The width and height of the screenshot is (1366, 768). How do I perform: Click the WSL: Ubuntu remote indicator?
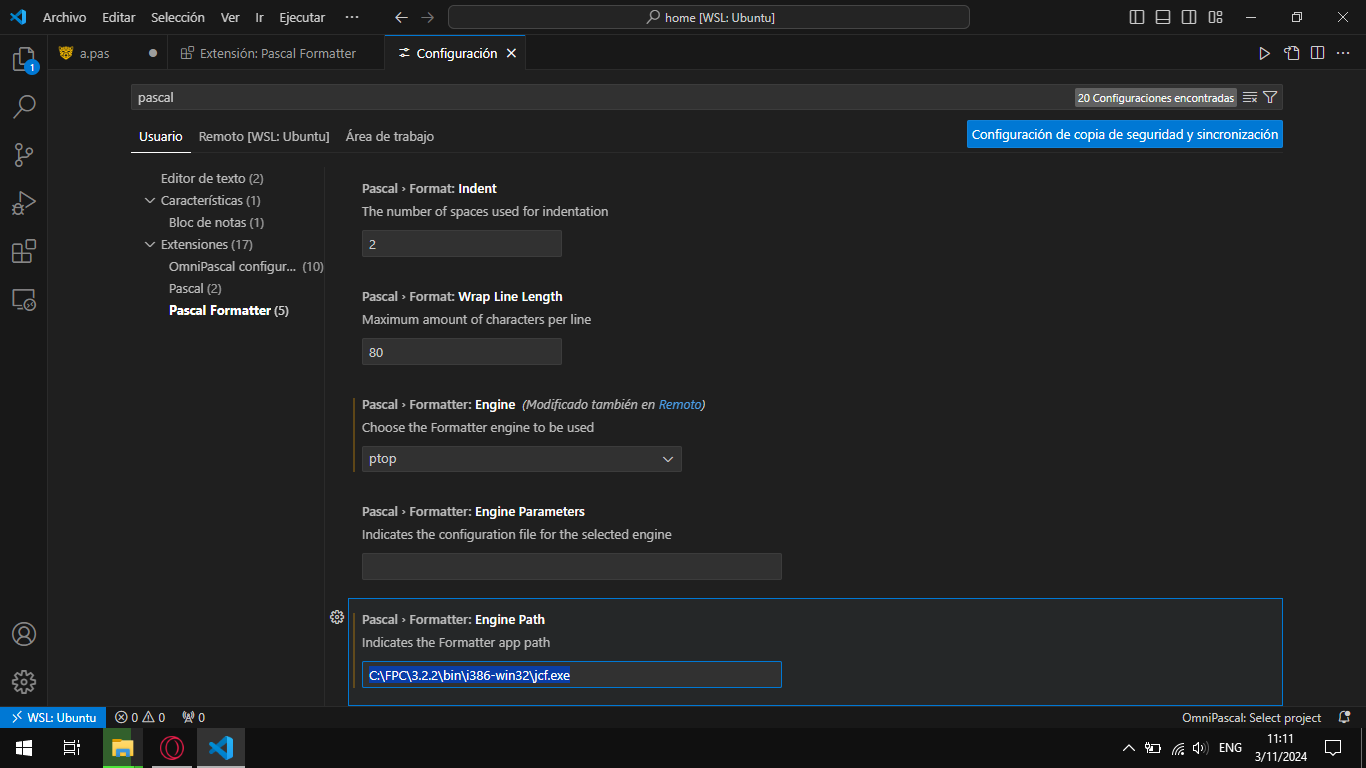click(53, 717)
